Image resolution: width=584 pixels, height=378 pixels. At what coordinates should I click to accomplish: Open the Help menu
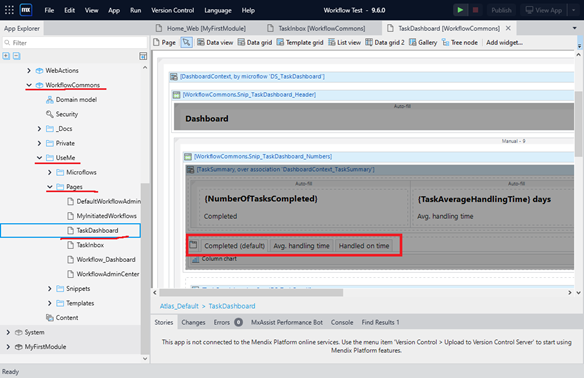[248, 10]
